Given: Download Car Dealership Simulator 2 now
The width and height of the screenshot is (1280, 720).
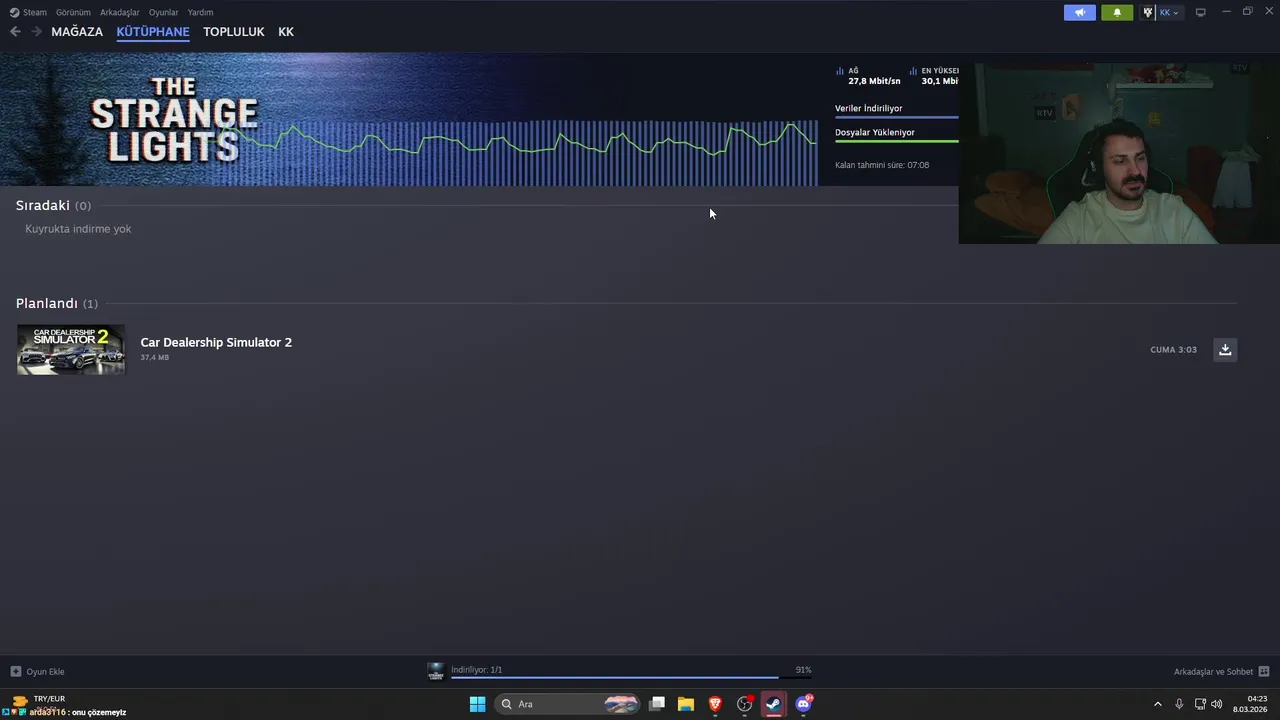Looking at the screenshot, I should click(1225, 349).
